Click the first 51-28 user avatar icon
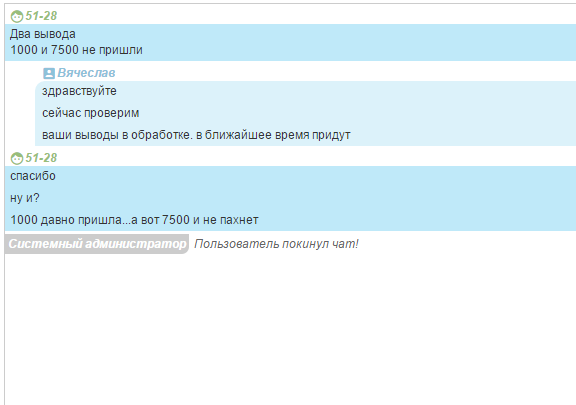This screenshot has height=405, width=576. 17,16
